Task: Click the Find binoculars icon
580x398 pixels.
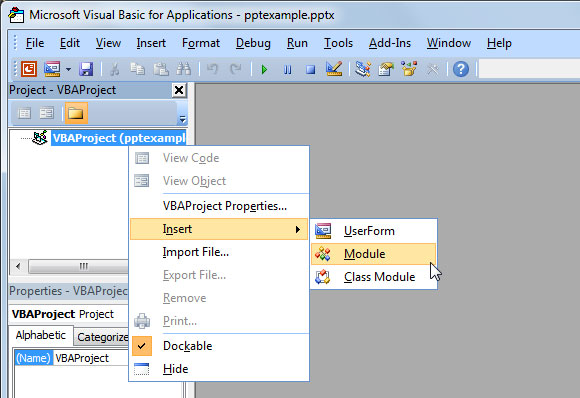Action: 183,69
